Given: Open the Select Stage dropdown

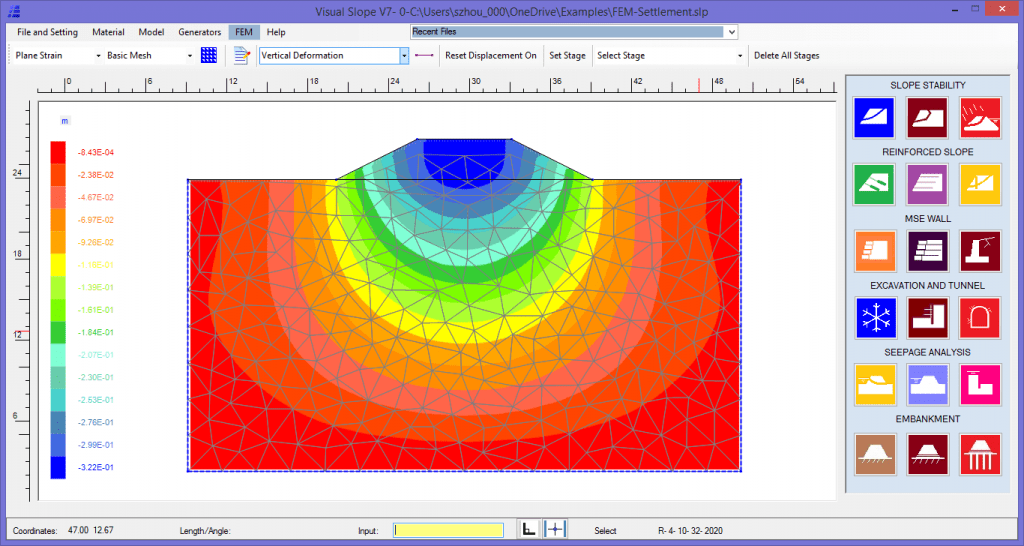Looking at the screenshot, I should coord(739,56).
